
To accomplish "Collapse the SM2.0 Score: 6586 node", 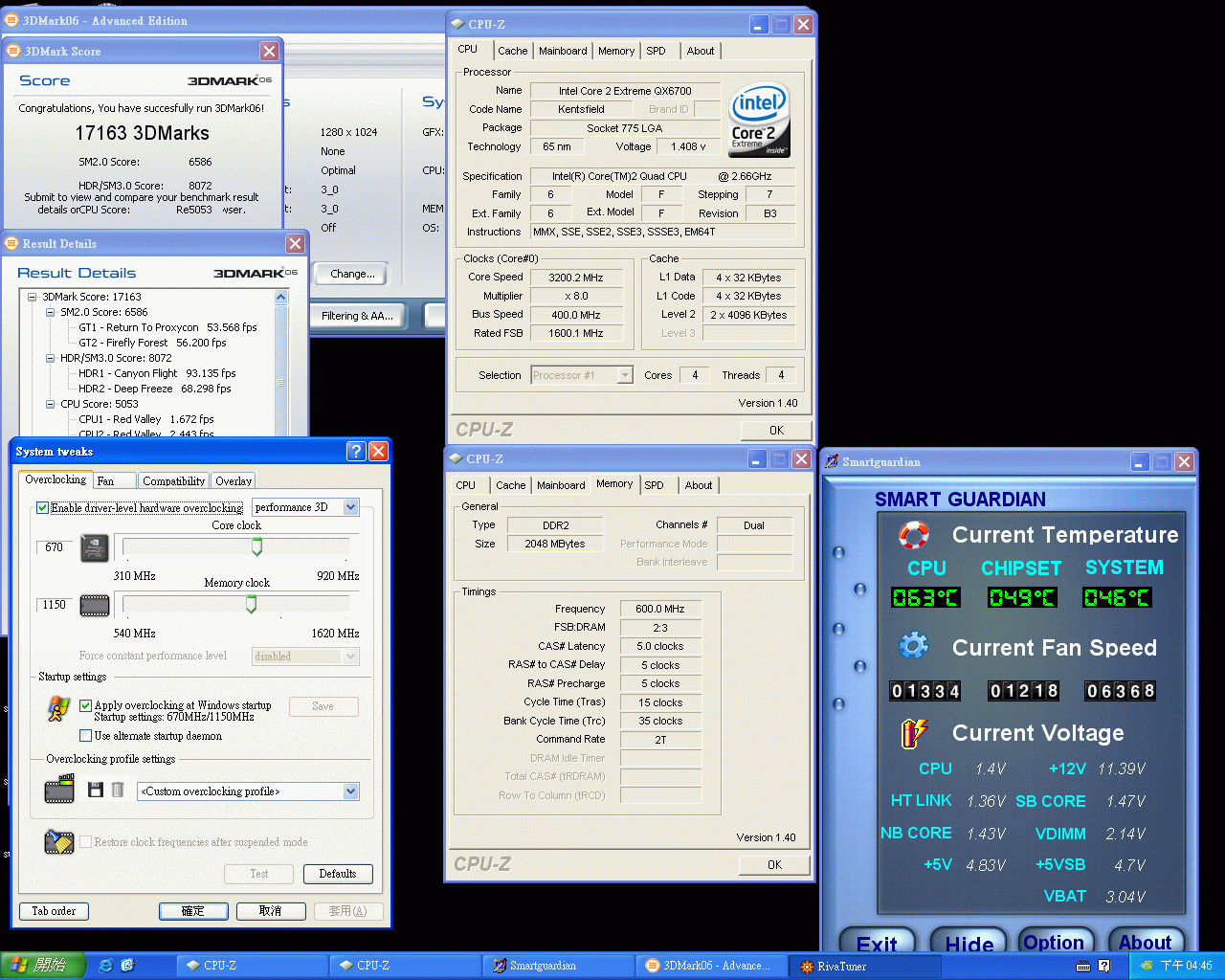I will 51,312.
